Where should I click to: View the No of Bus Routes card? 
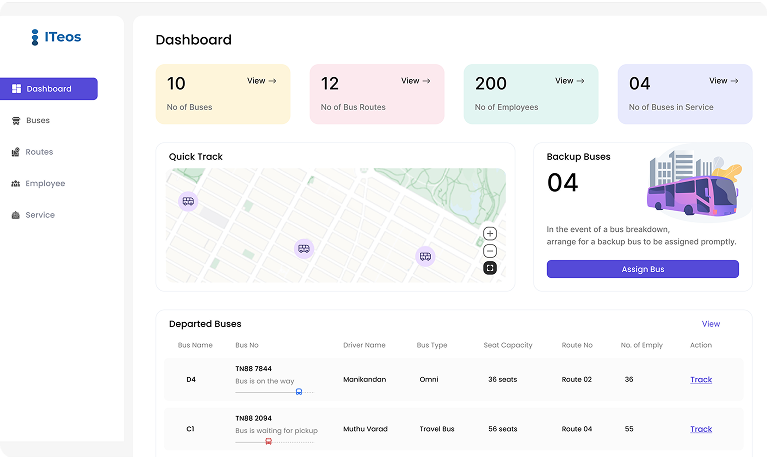(x=415, y=81)
